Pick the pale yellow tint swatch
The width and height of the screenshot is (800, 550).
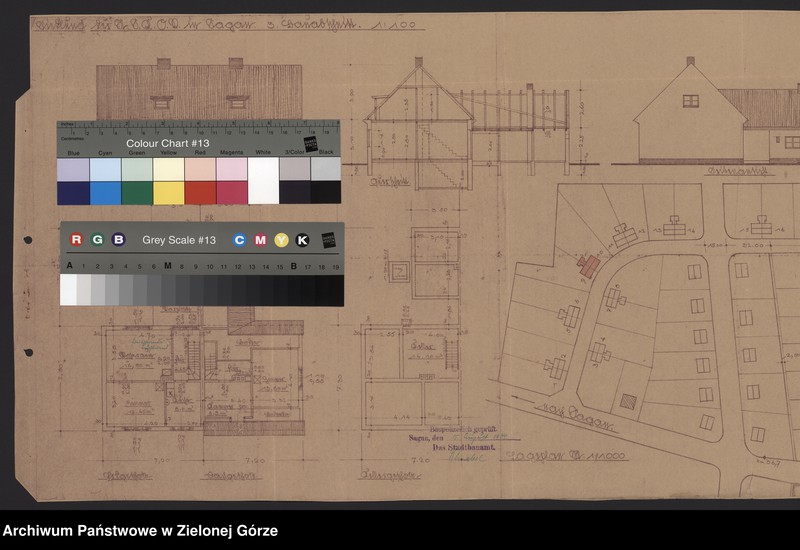tap(168, 169)
